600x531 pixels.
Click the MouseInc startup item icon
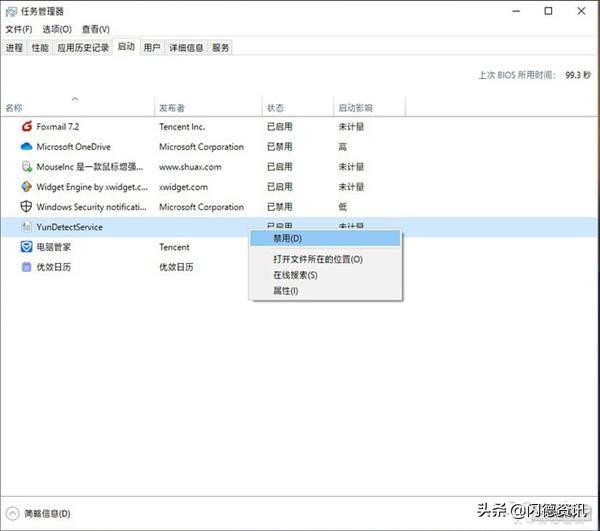[x=26, y=166]
